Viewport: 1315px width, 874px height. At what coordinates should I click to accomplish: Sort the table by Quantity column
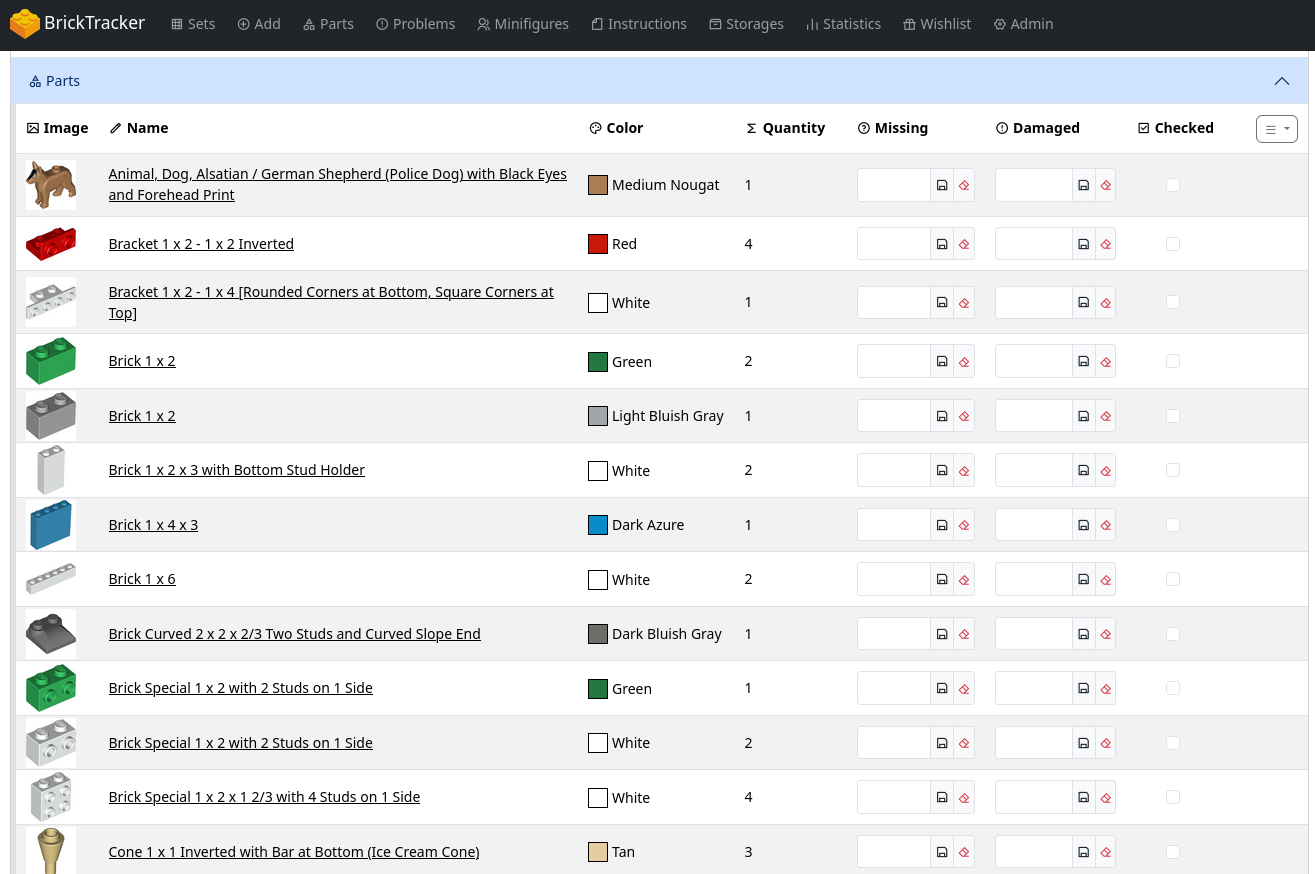pos(793,128)
